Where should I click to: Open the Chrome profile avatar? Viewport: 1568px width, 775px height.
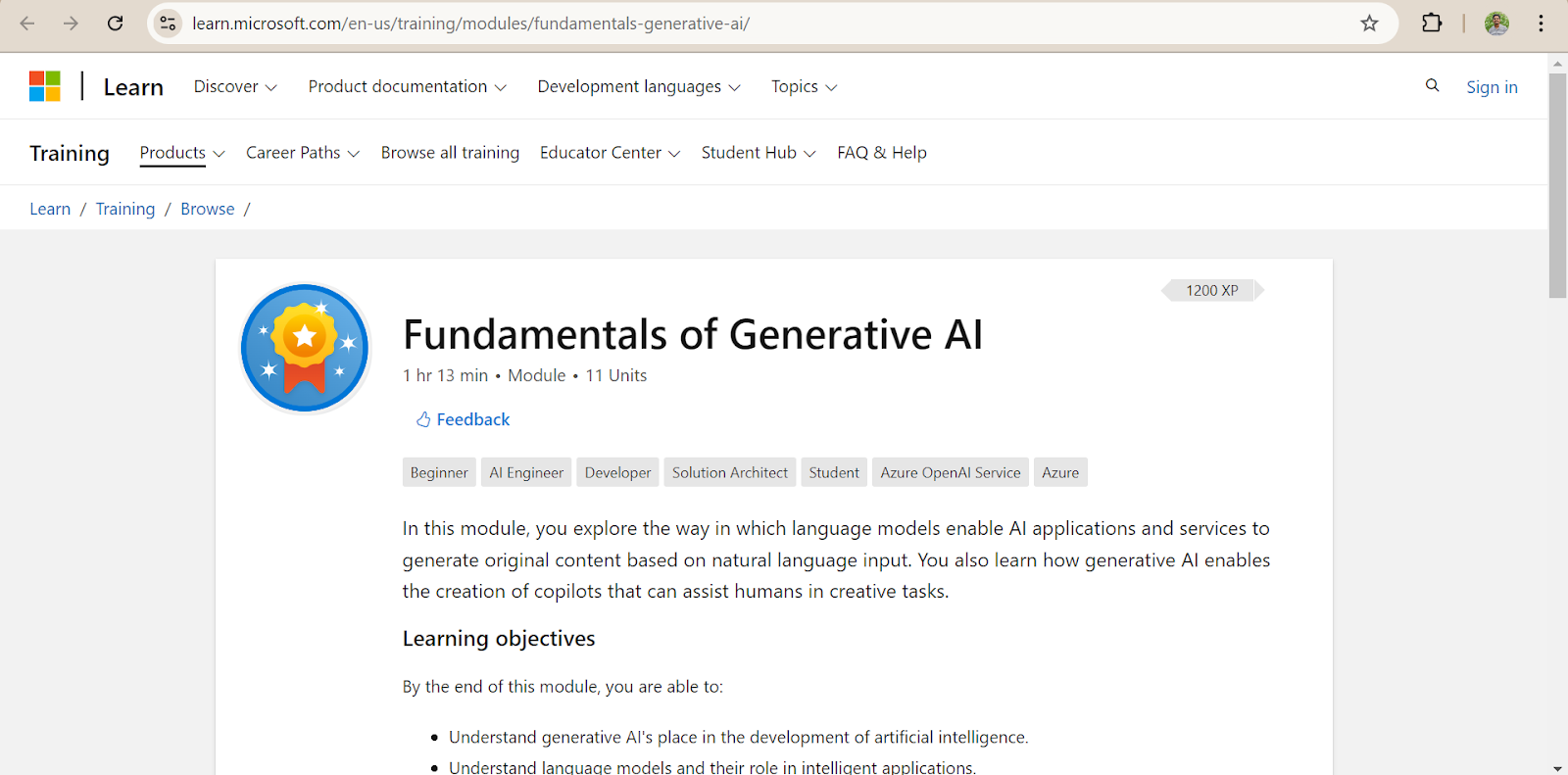tap(1496, 24)
